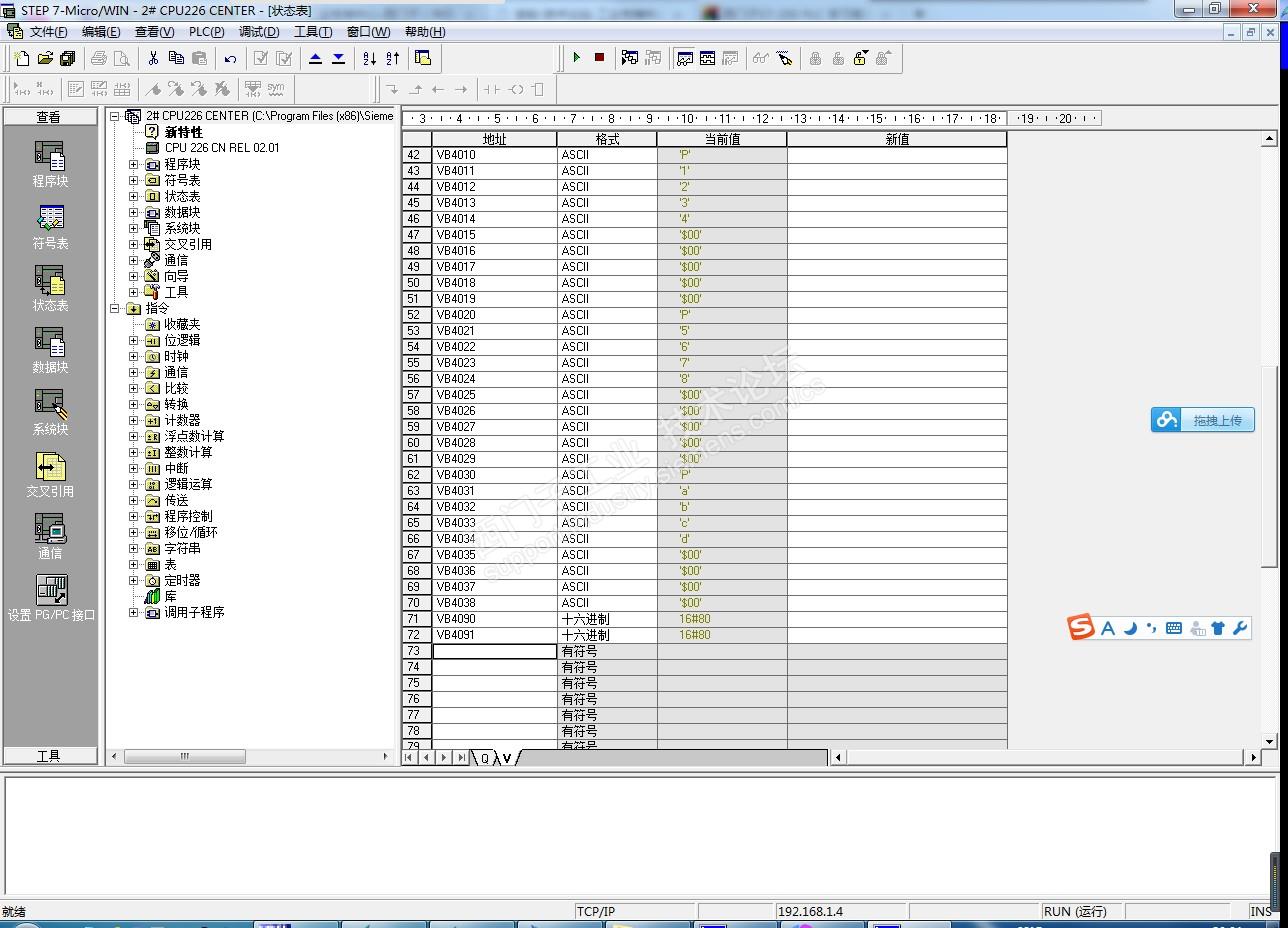Open Set PG/PC Interface in navigation bar
The height and width of the screenshot is (928, 1288).
pos(51,599)
